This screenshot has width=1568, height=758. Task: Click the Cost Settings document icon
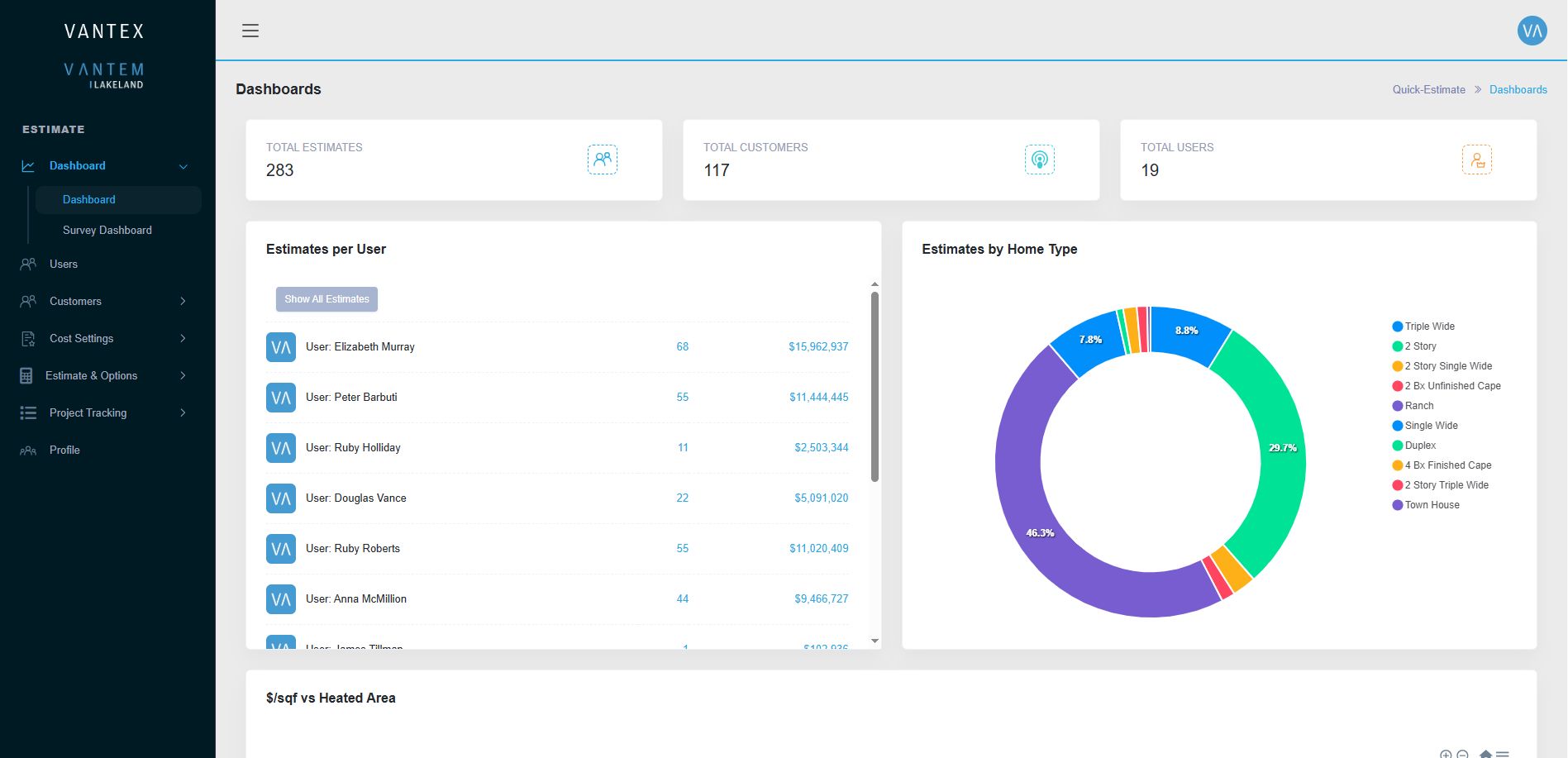click(28, 339)
